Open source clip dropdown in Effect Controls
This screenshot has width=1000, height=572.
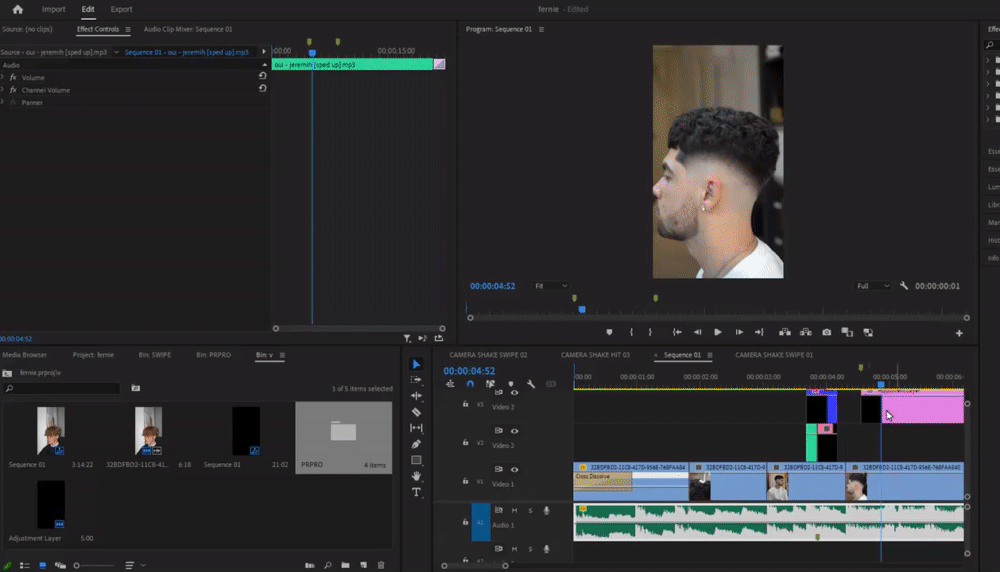click(x=116, y=52)
